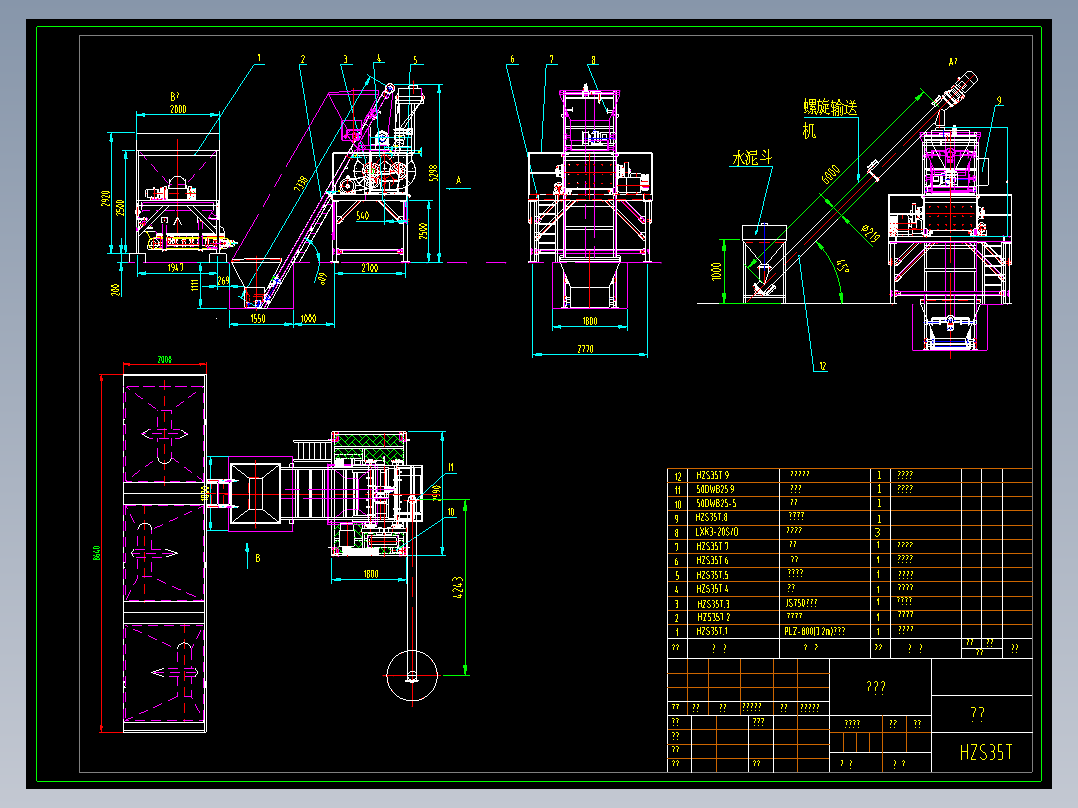Click view direction label B in plan view
Screen dimensions: 1078x808
tap(252, 557)
